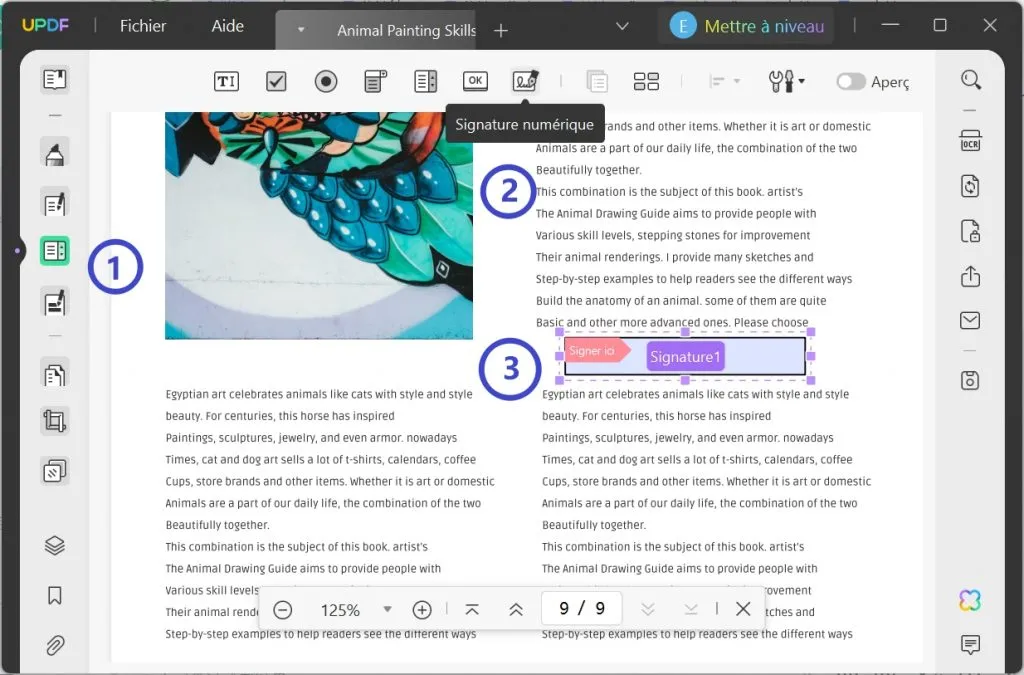Jump to the last page
This screenshot has width=1024, height=675.
pyautogui.click(x=690, y=610)
